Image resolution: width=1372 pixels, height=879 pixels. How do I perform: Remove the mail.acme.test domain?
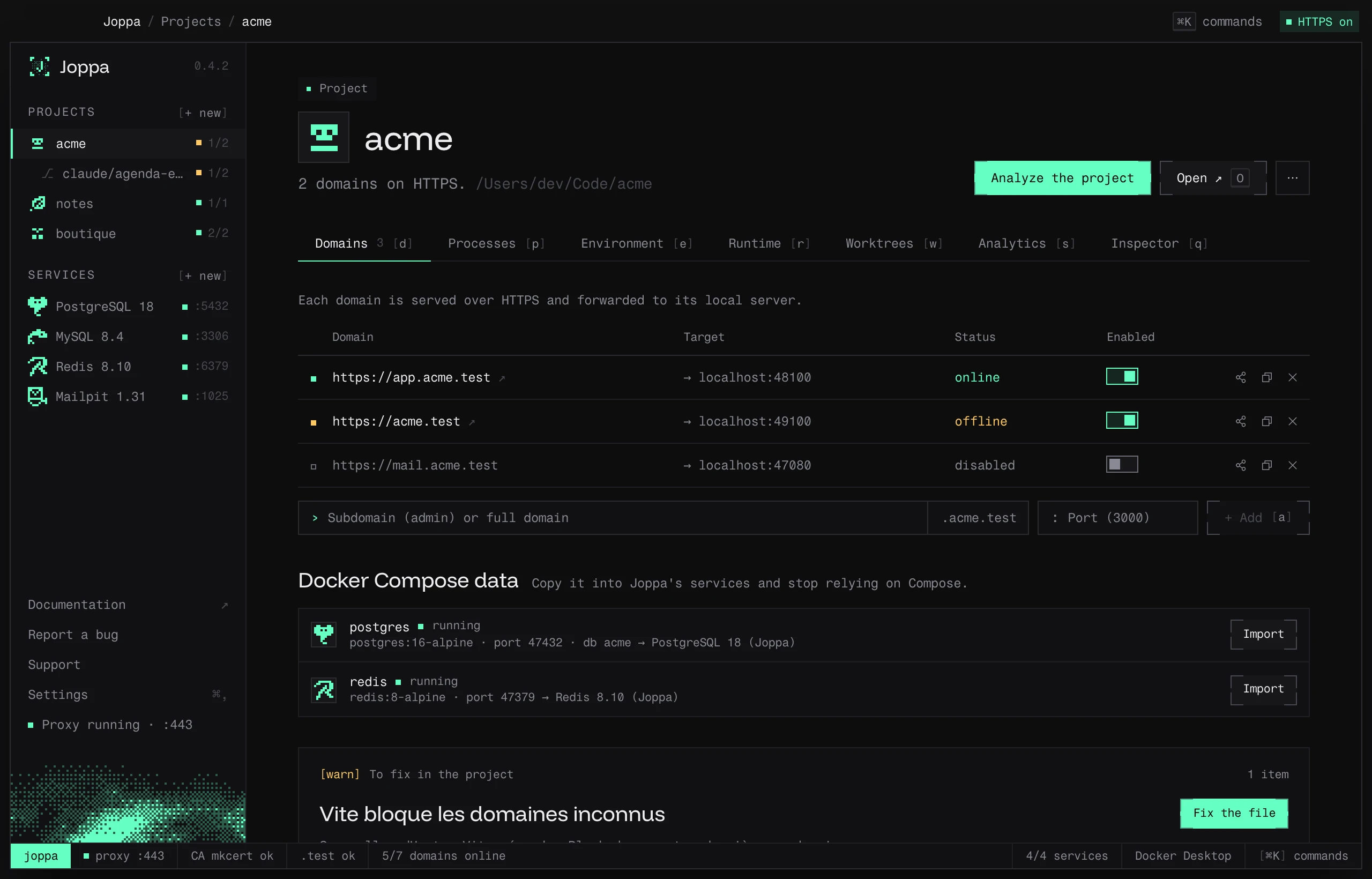coord(1292,465)
